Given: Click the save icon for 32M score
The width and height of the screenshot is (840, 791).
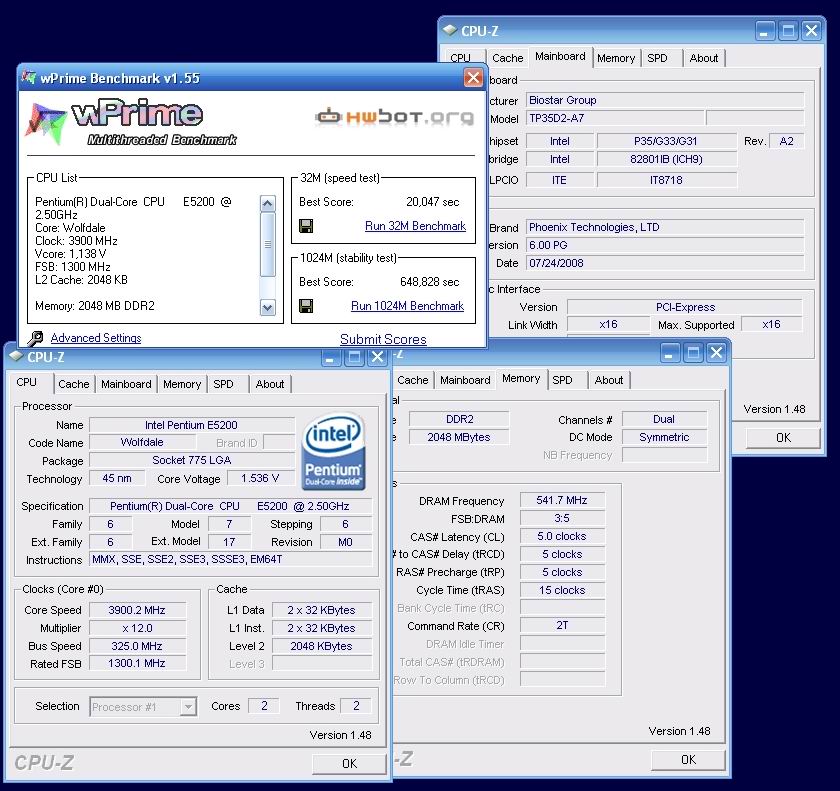Looking at the screenshot, I should click(306, 226).
